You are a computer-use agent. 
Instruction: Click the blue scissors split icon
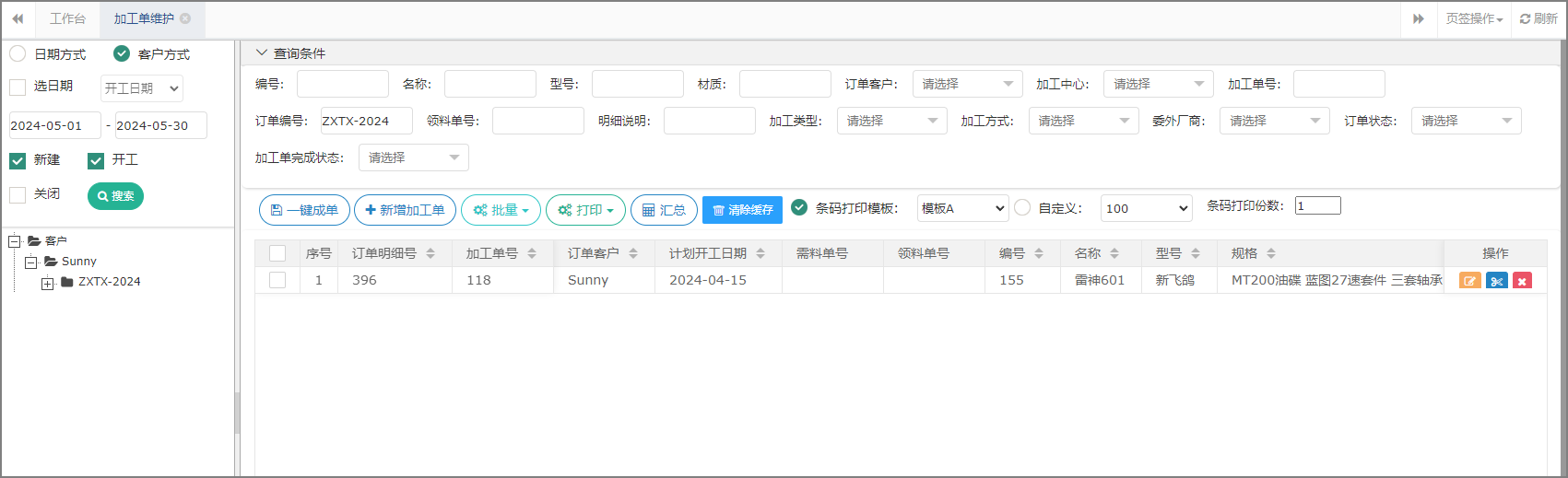click(1497, 281)
